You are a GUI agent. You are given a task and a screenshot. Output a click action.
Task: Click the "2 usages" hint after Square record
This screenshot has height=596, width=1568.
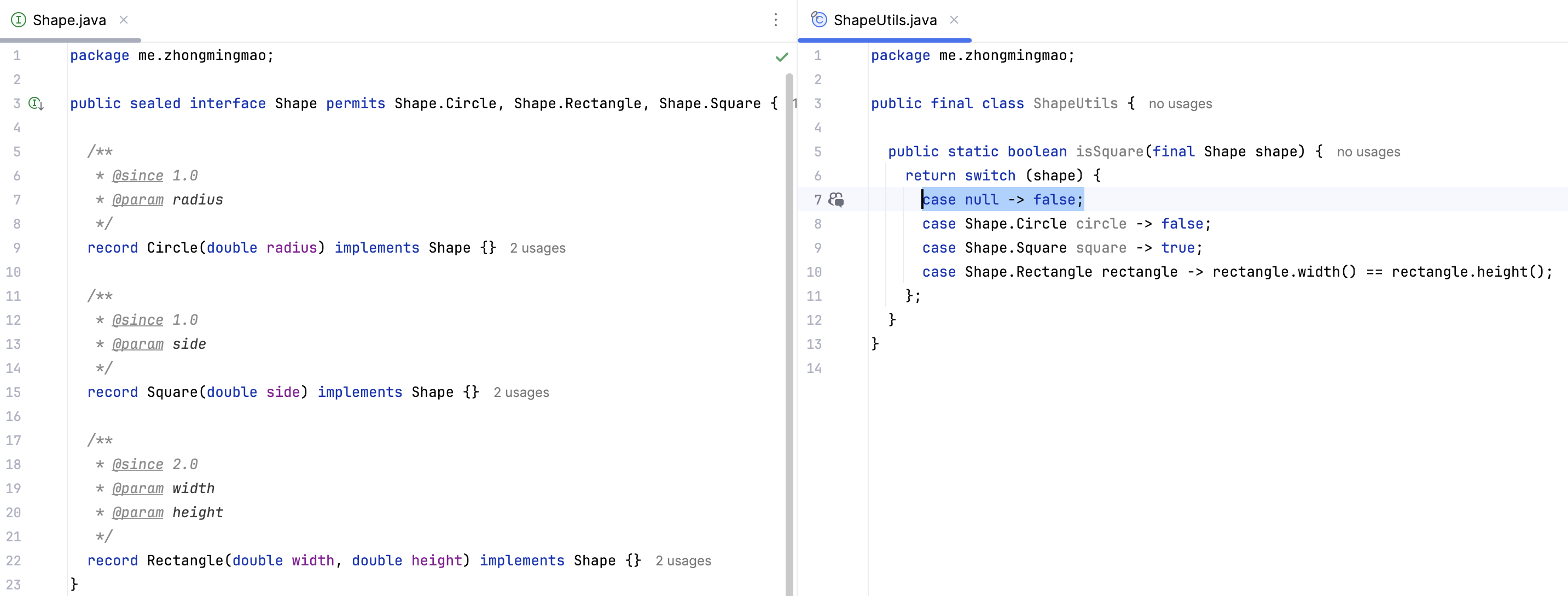pos(521,392)
